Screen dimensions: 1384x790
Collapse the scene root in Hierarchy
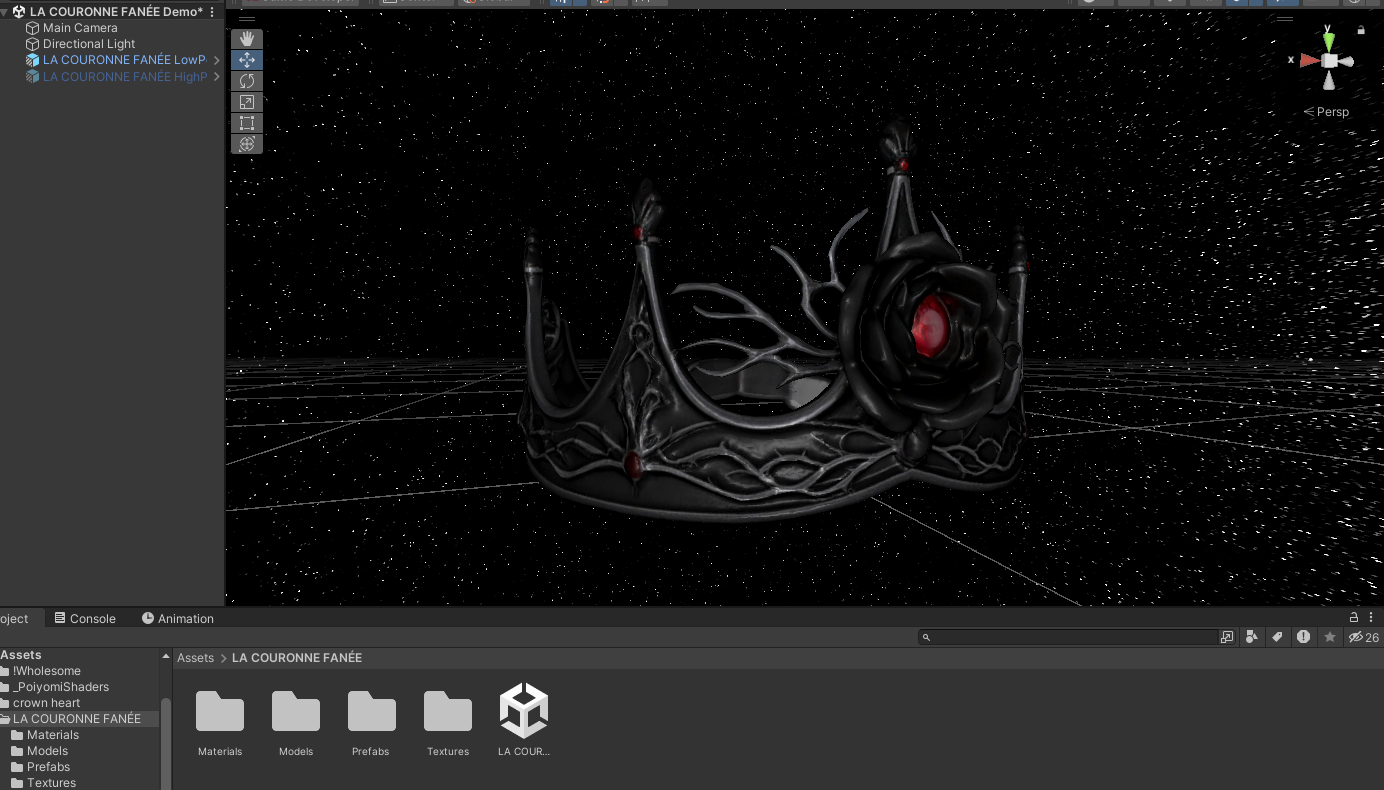(5, 12)
